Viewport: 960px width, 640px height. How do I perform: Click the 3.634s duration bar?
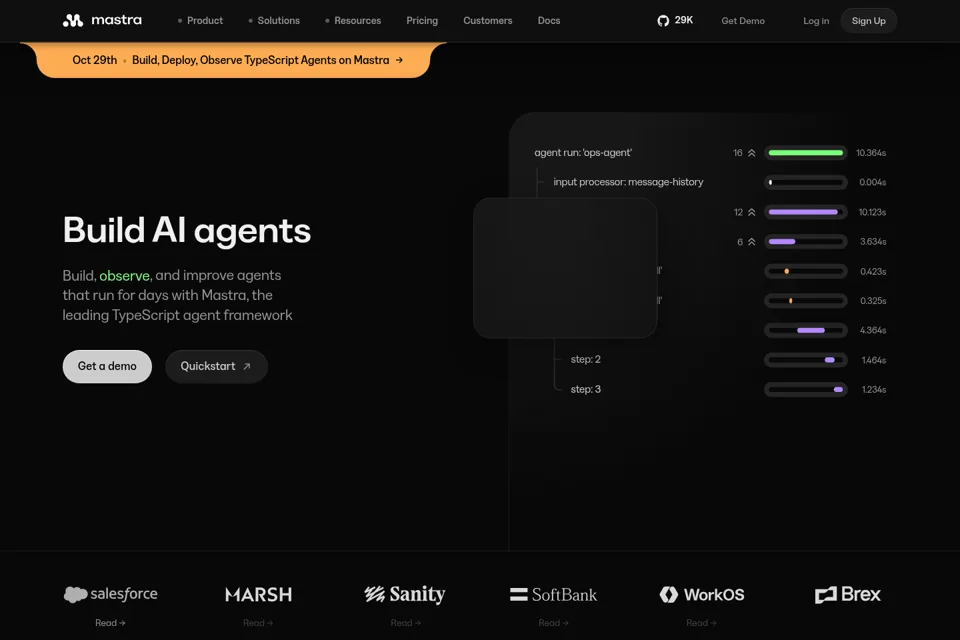pyautogui.click(x=806, y=242)
